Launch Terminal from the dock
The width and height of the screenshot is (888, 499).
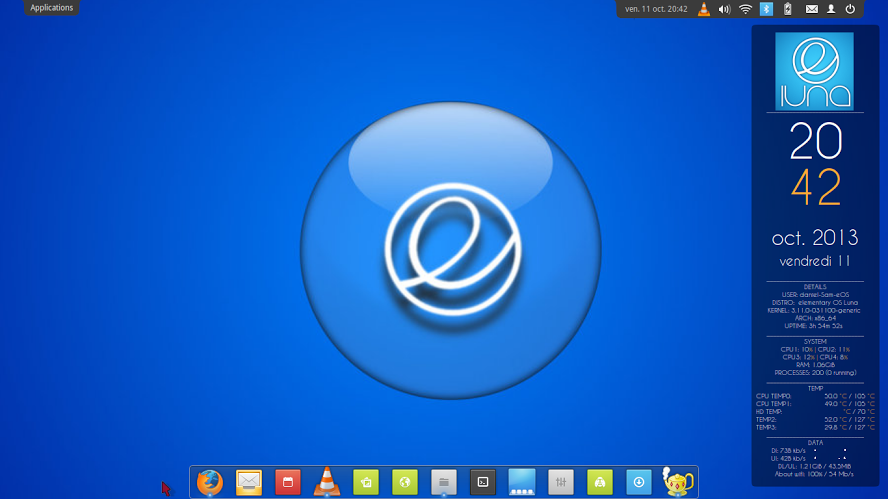(x=483, y=483)
